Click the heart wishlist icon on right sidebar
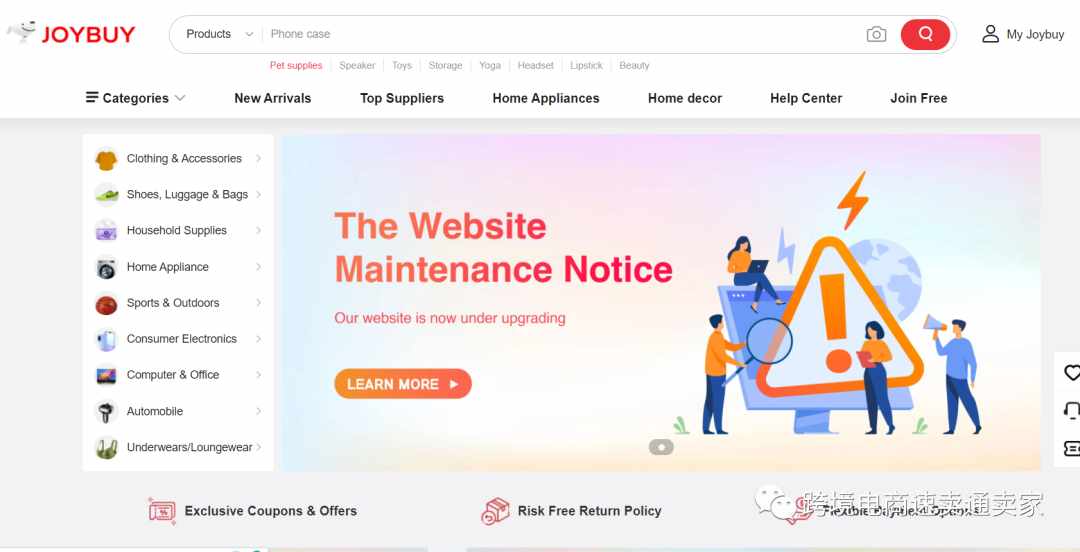The image size is (1080, 552). point(1072,373)
